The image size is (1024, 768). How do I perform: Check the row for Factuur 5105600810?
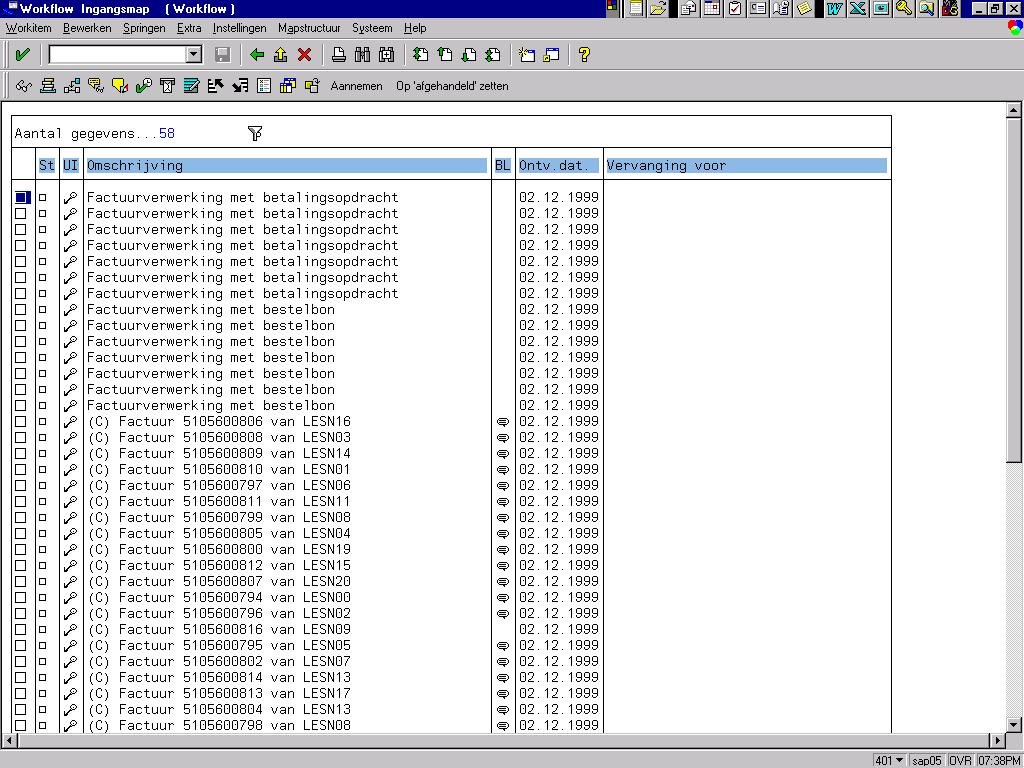tap(21, 470)
